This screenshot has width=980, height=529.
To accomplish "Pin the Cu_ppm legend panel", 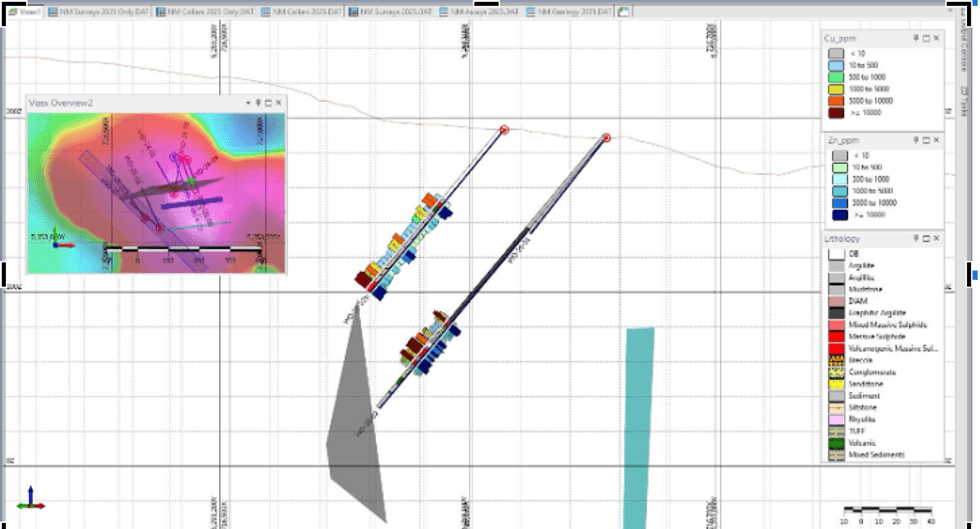I will pyautogui.click(x=916, y=38).
